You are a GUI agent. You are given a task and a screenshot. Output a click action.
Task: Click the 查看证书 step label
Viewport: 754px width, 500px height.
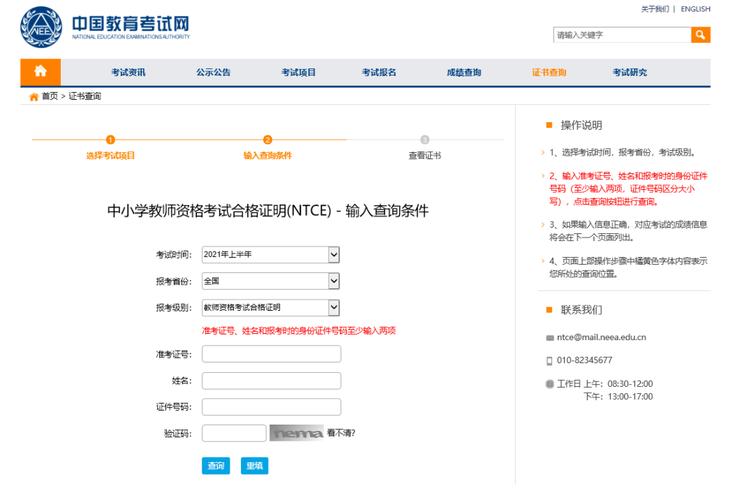[425, 155]
